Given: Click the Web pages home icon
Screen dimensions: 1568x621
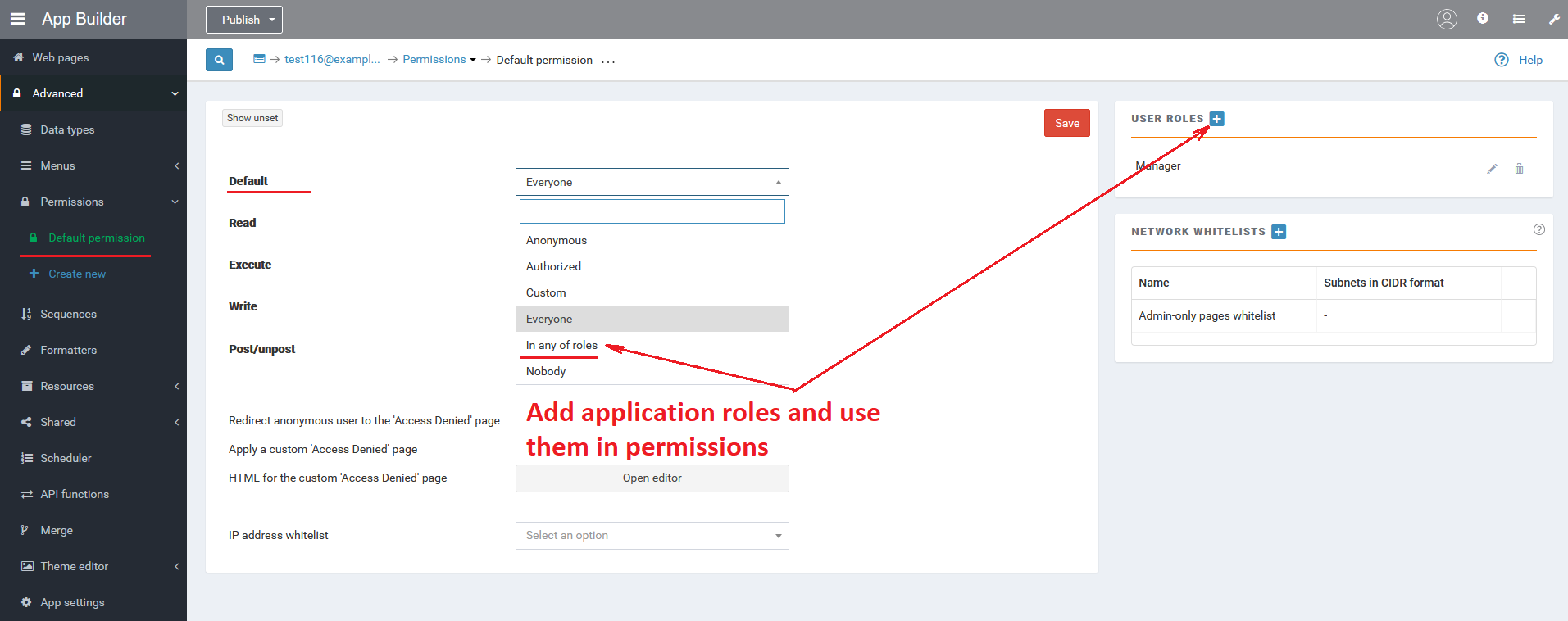Looking at the screenshot, I should coord(18,57).
